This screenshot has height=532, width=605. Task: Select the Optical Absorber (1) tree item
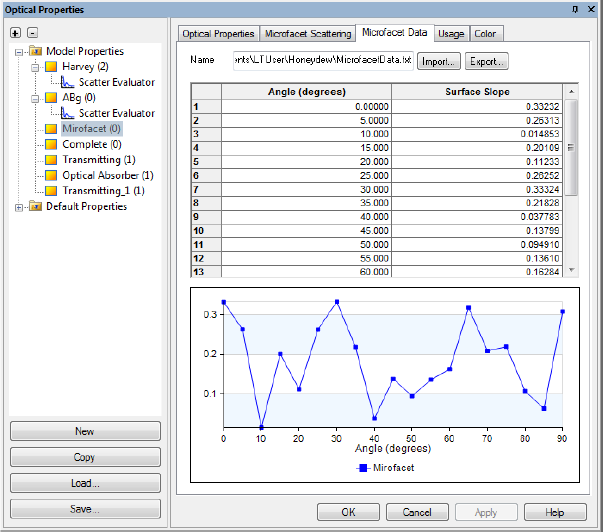pyautogui.click(x=108, y=176)
